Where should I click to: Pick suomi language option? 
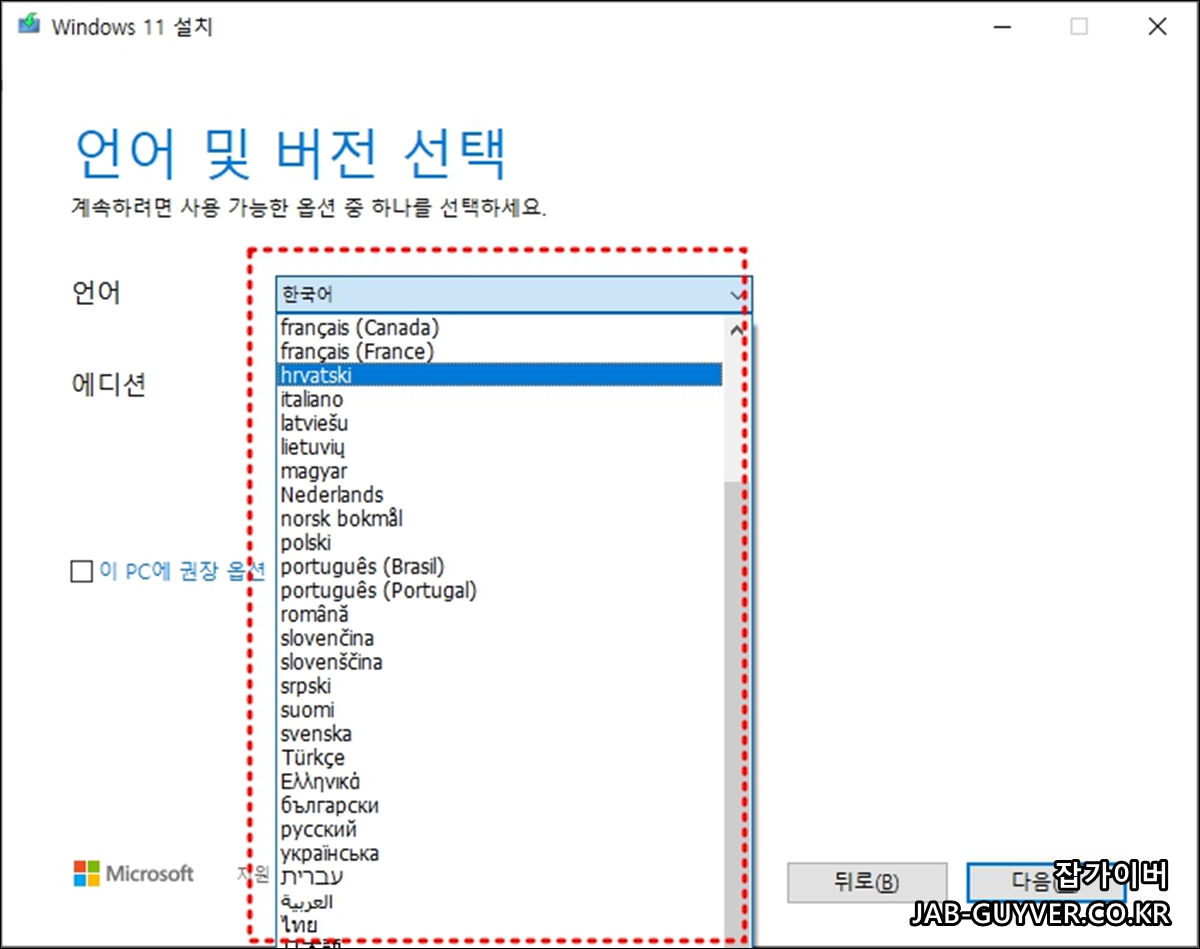tap(500, 710)
